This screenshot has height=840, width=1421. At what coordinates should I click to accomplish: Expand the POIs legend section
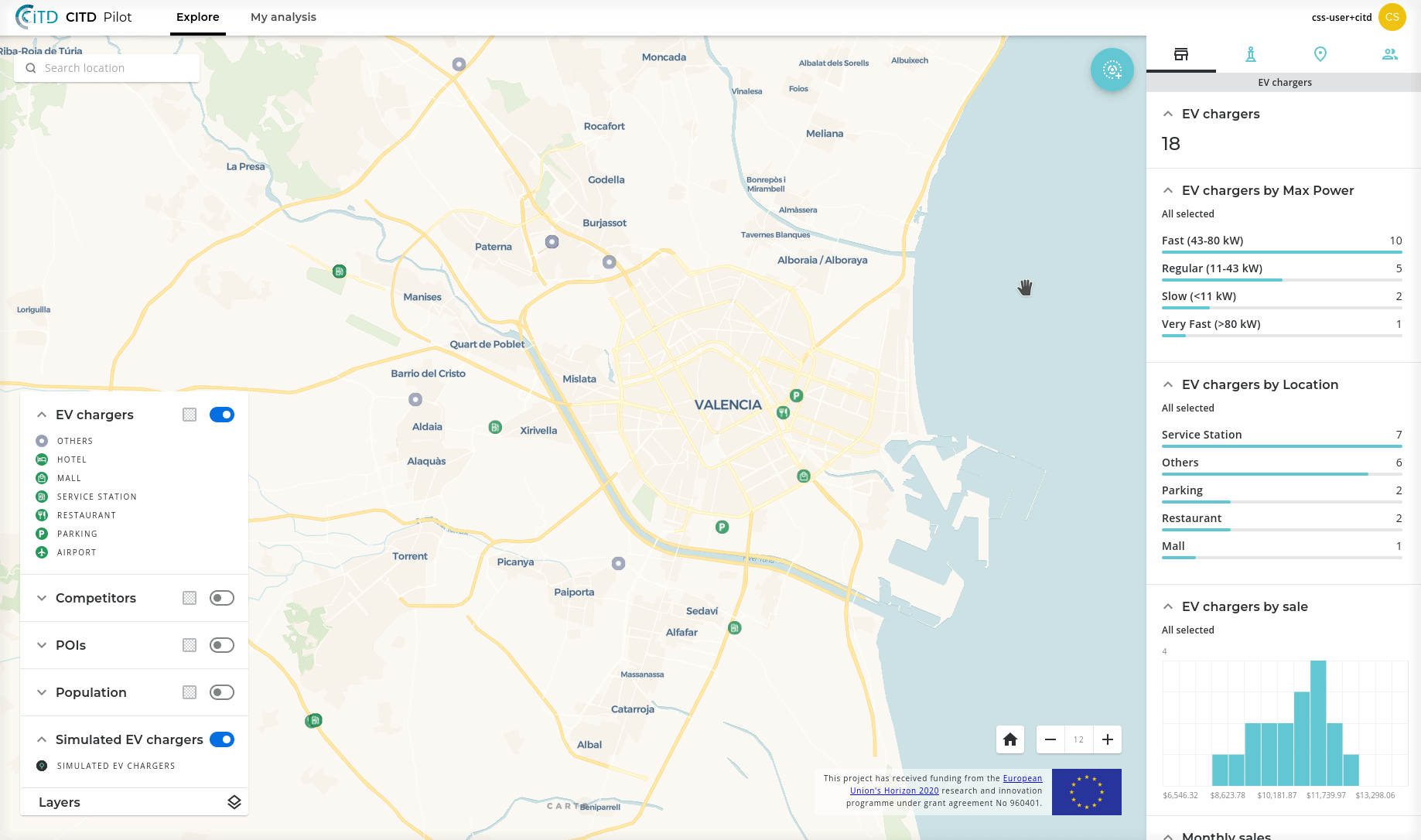coord(41,645)
